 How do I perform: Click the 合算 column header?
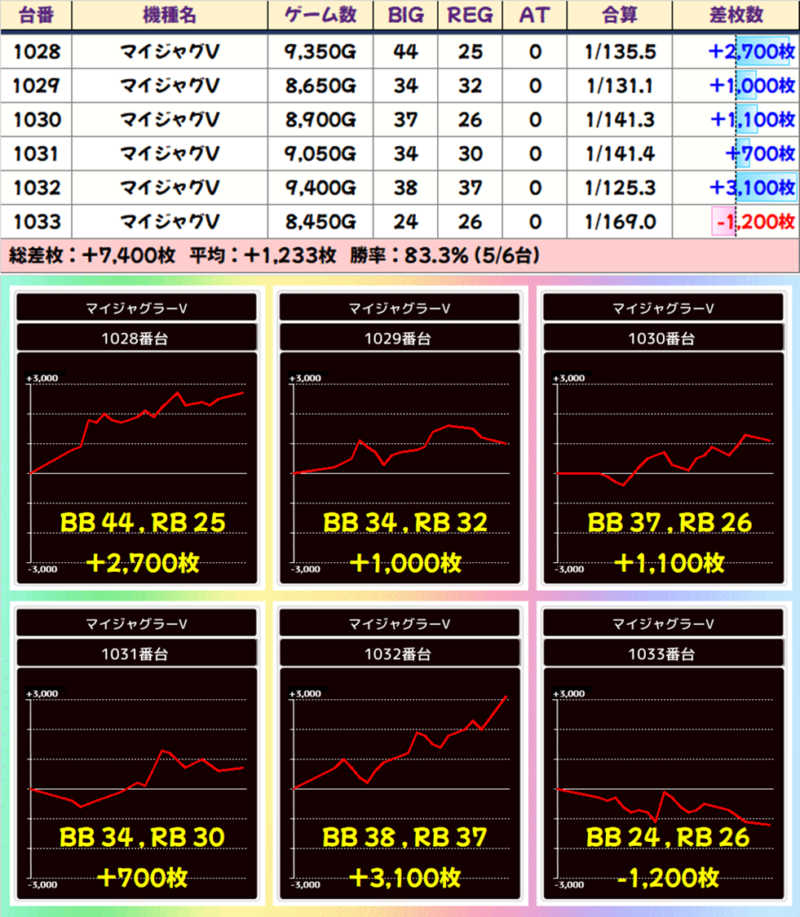(x=620, y=15)
